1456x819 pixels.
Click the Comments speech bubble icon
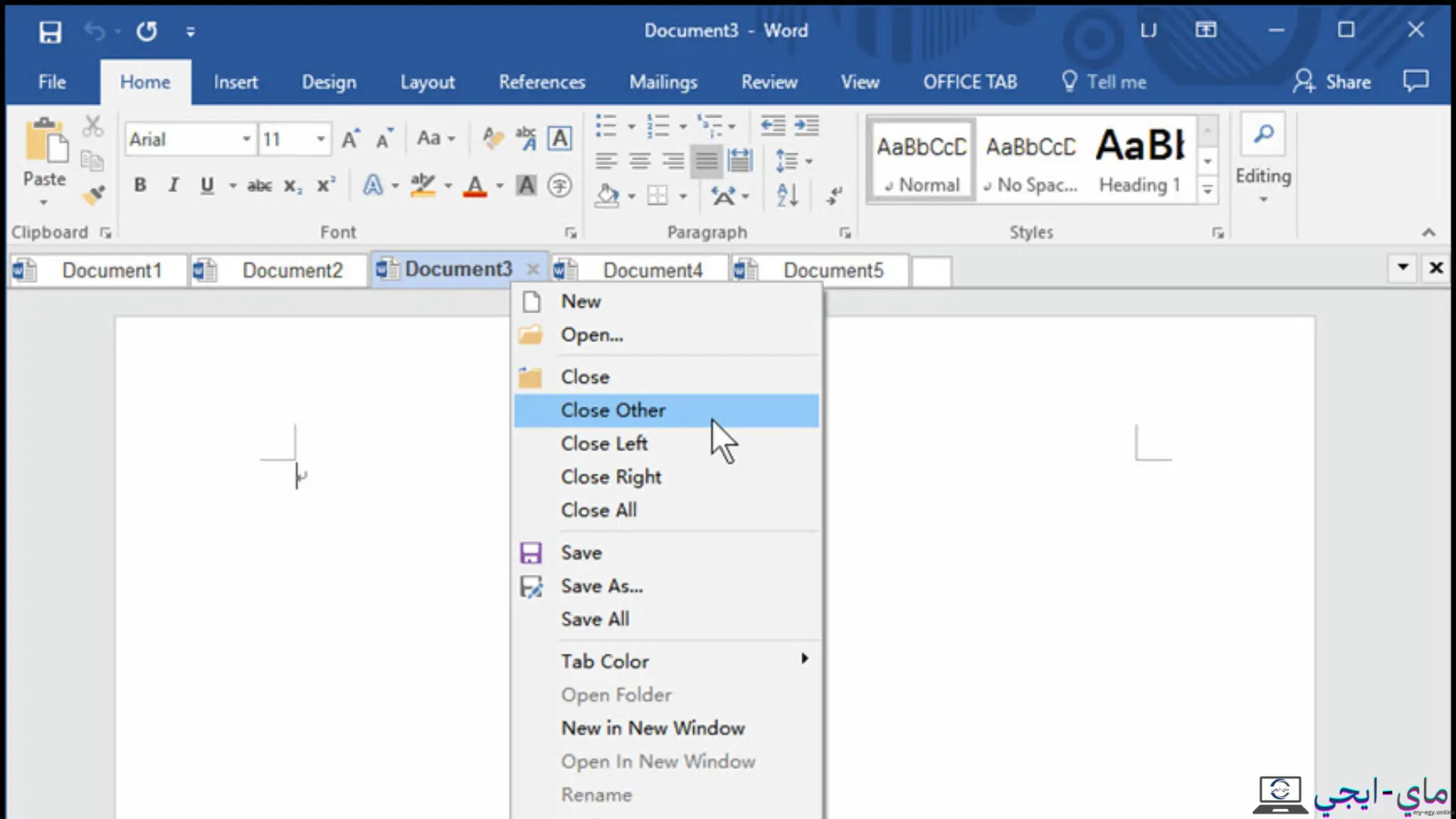(1416, 80)
